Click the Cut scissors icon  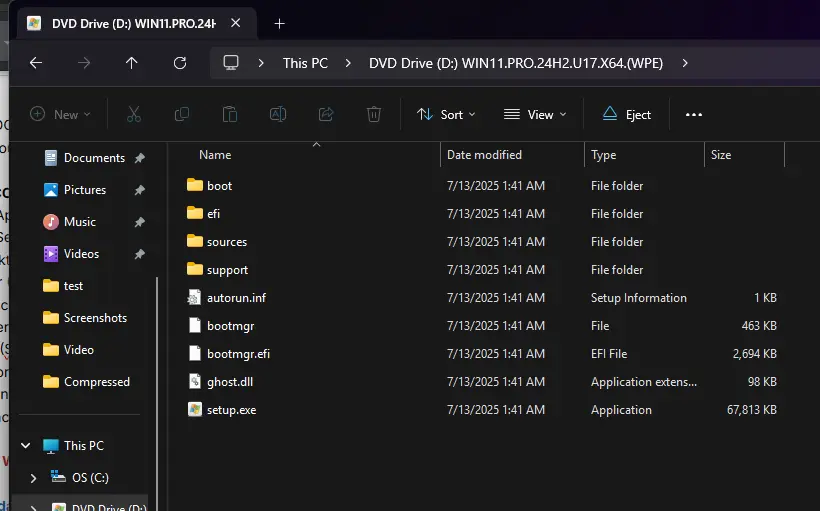point(134,114)
